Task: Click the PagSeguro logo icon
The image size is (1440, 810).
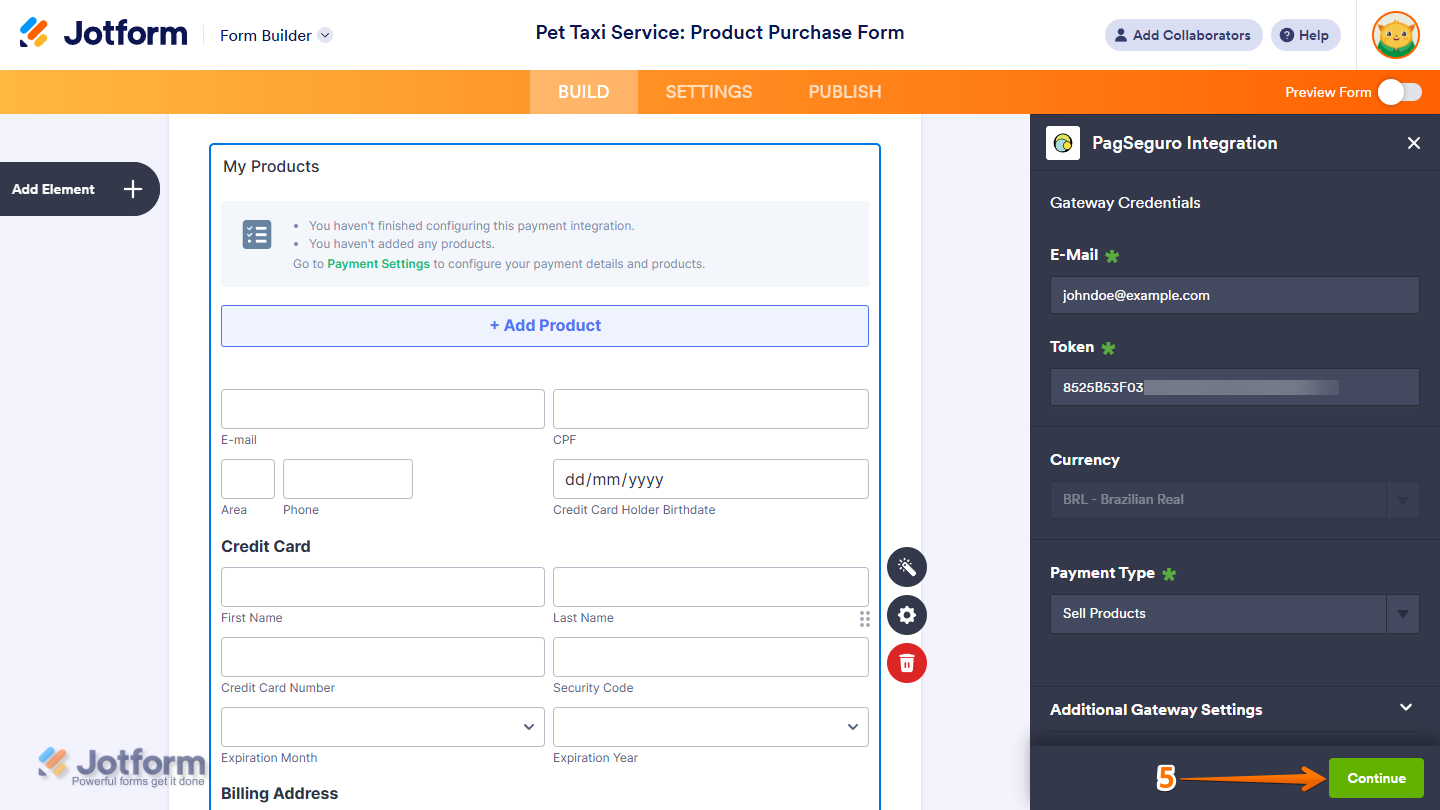Action: pos(1063,143)
